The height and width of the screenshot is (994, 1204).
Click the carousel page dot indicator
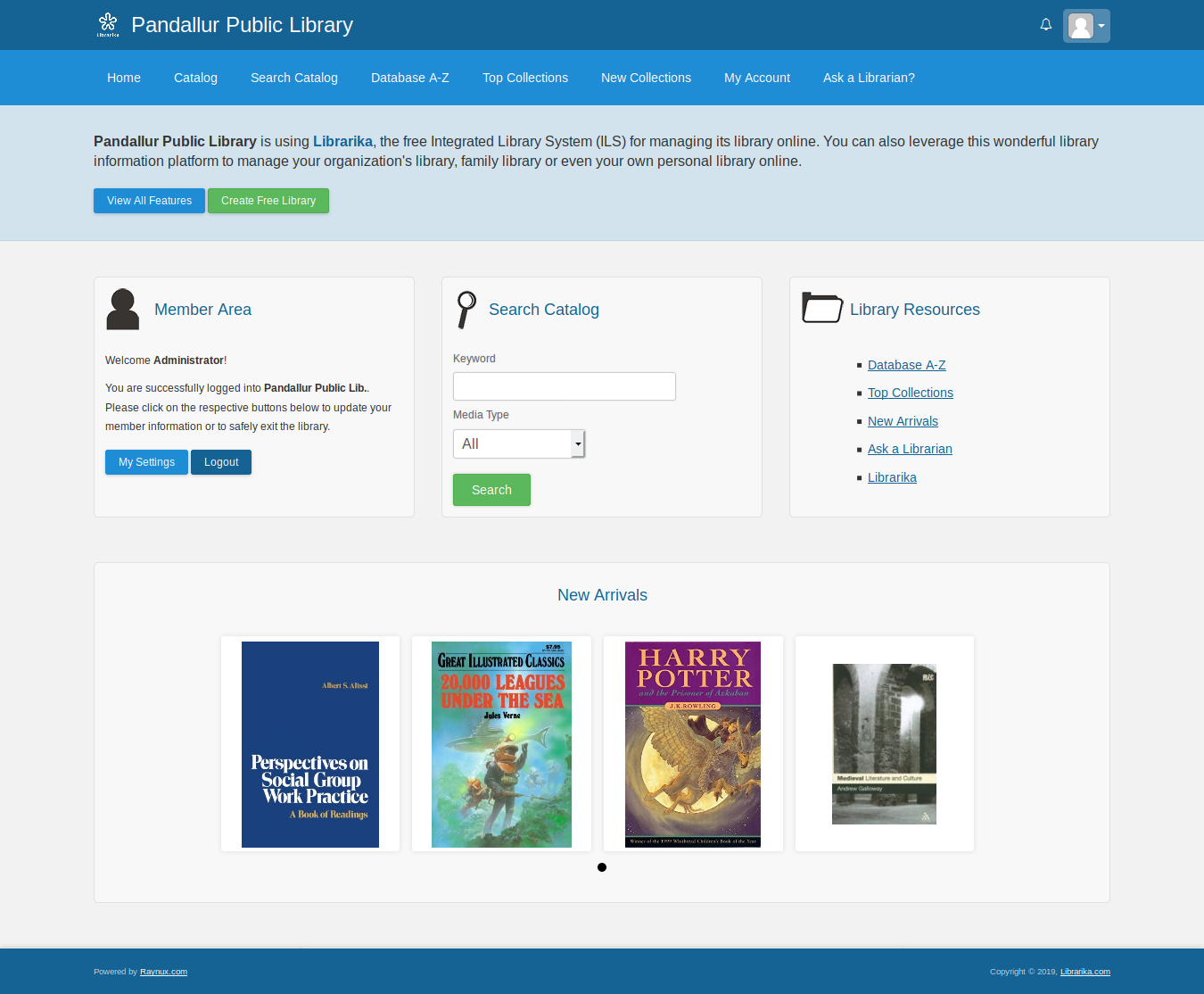602,866
